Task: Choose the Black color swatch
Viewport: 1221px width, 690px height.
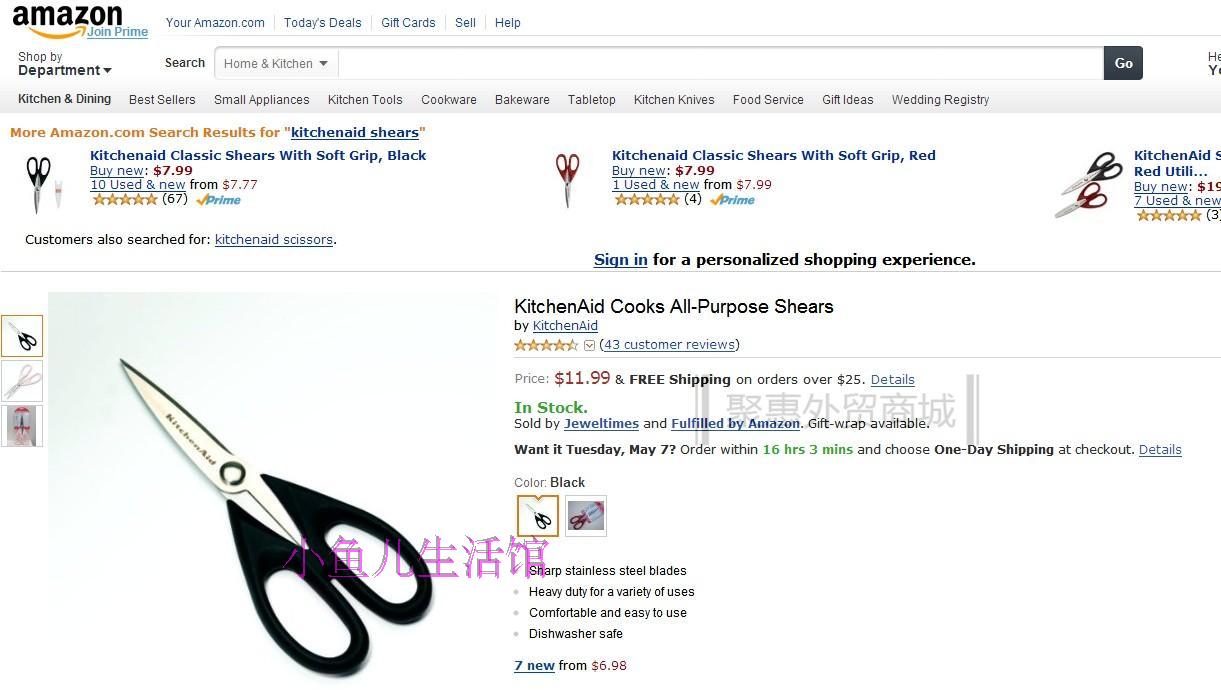Action: [538, 516]
